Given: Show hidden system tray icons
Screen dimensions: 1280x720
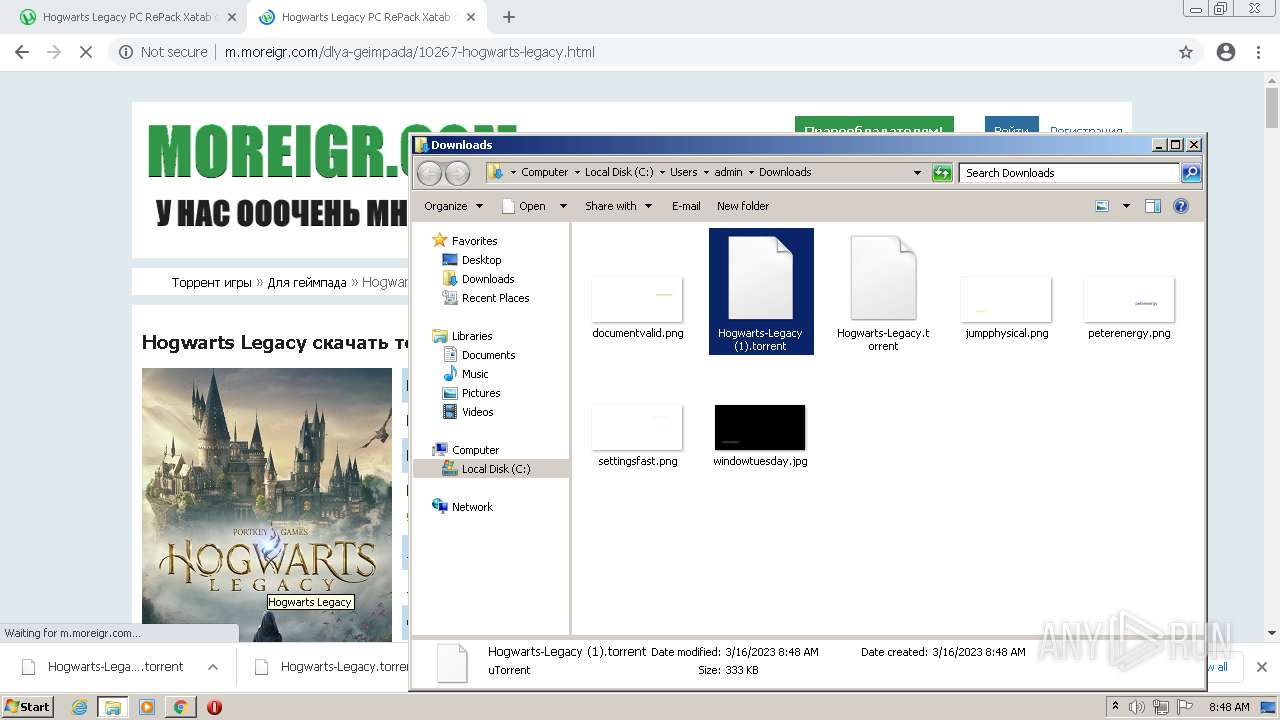Looking at the screenshot, I should click(x=1115, y=707).
